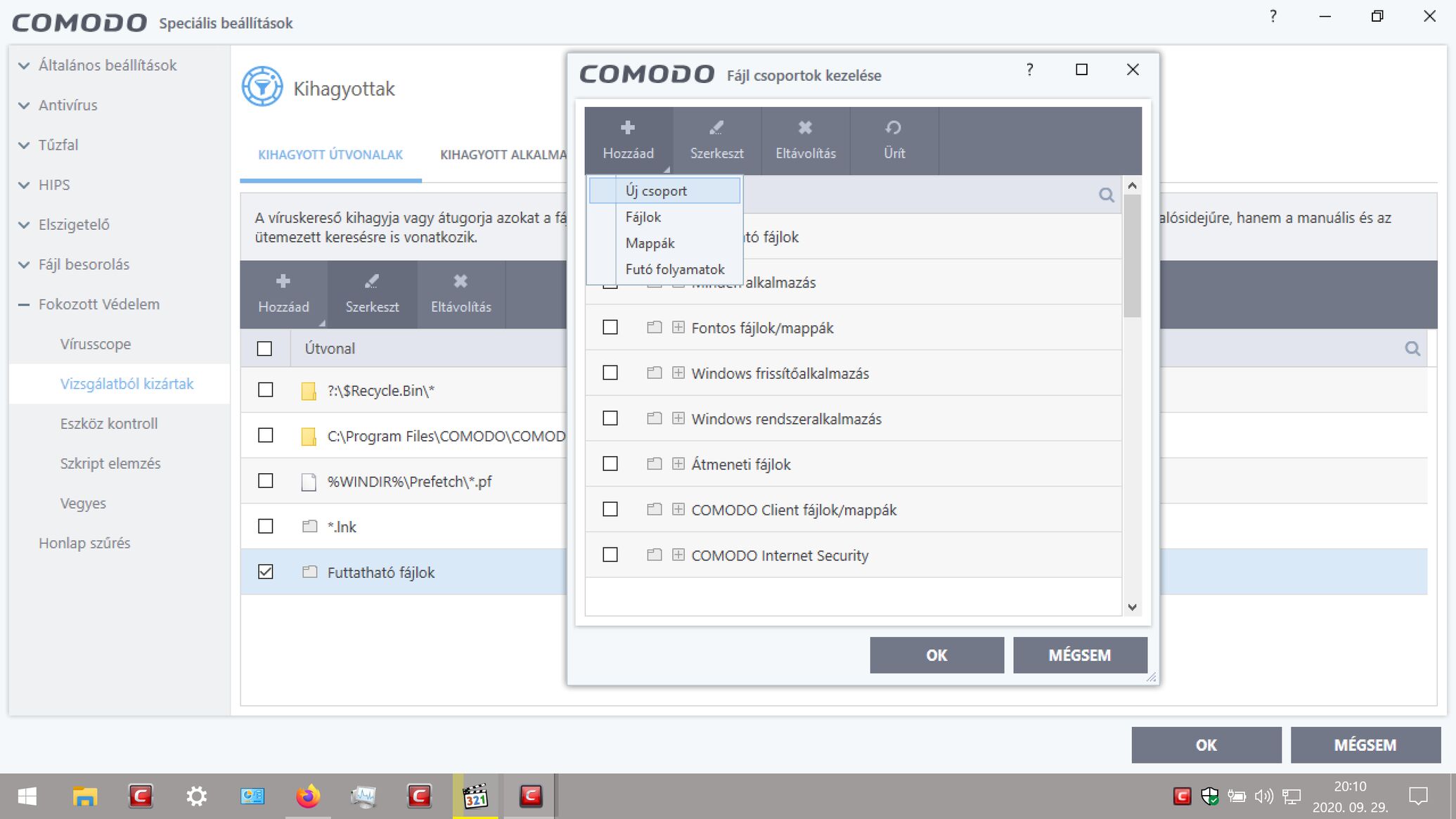Switch to the KIHAGYOTT ÚTVONALAK tab
This screenshot has height=819, width=1456.
(x=330, y=155)
